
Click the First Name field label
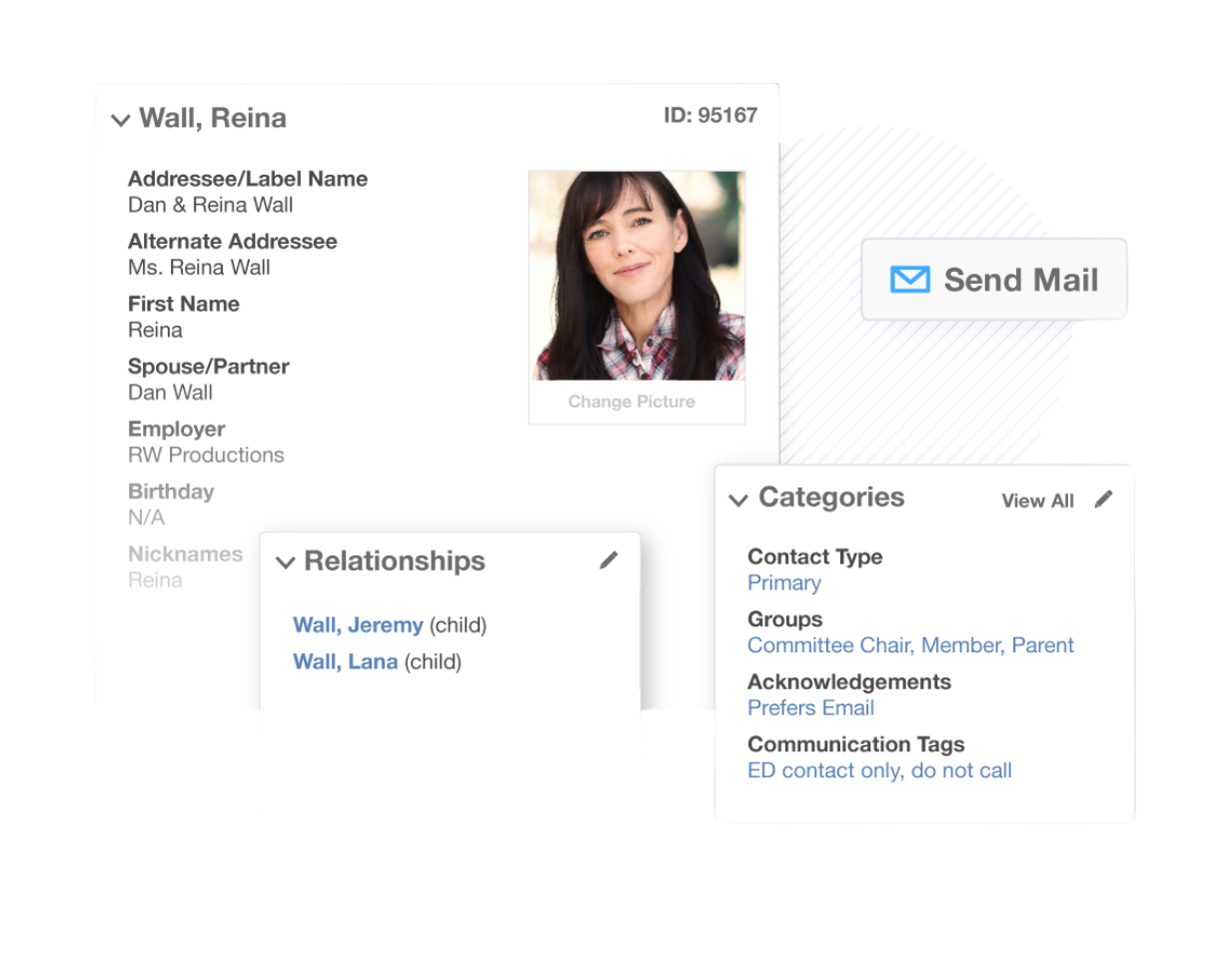tap(183, 305)
